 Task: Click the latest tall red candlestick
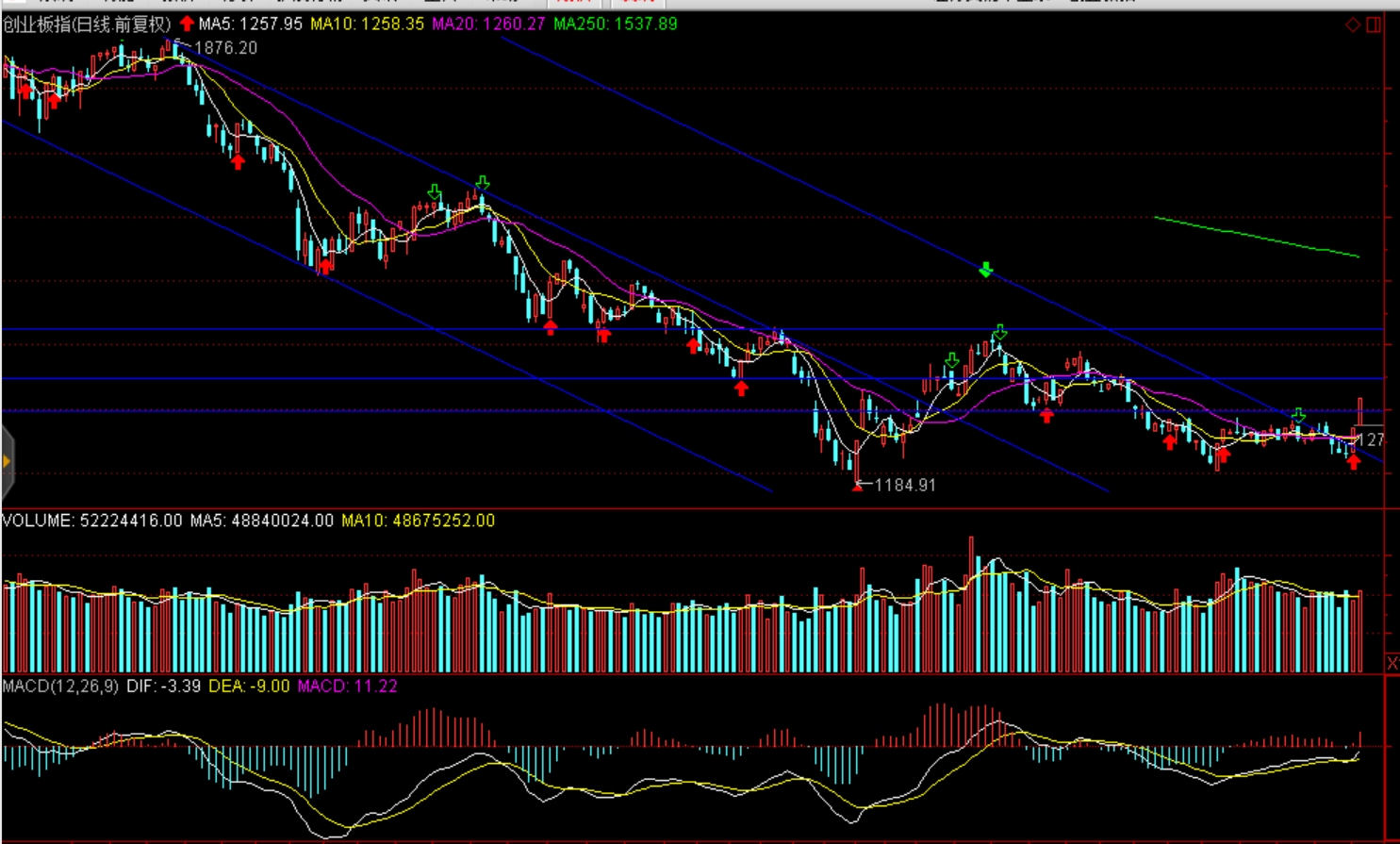coord(1359,412)
